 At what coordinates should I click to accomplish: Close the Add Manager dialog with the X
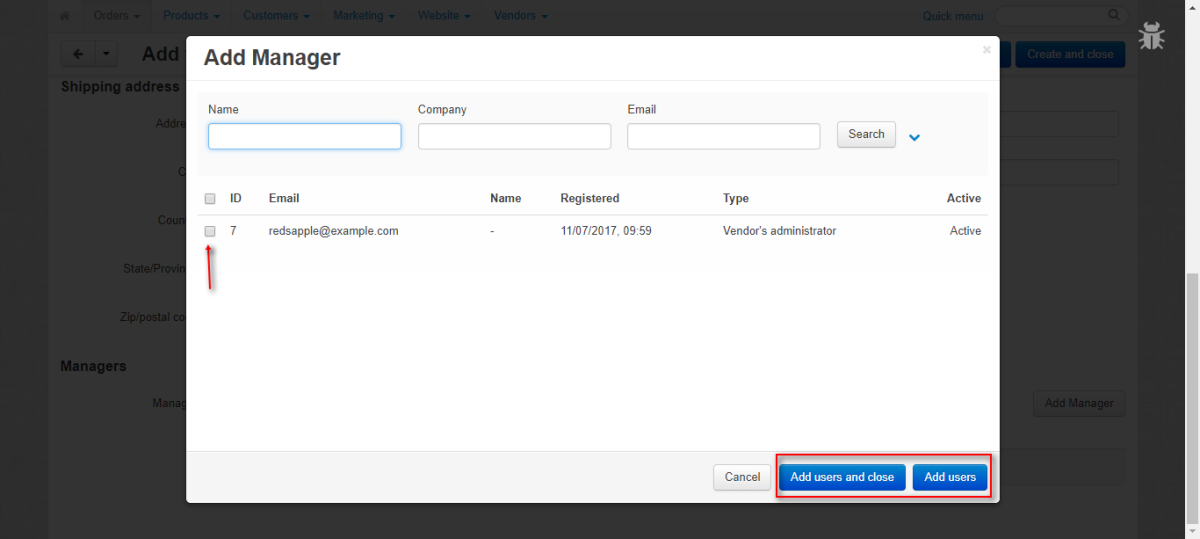pos(987,49)
